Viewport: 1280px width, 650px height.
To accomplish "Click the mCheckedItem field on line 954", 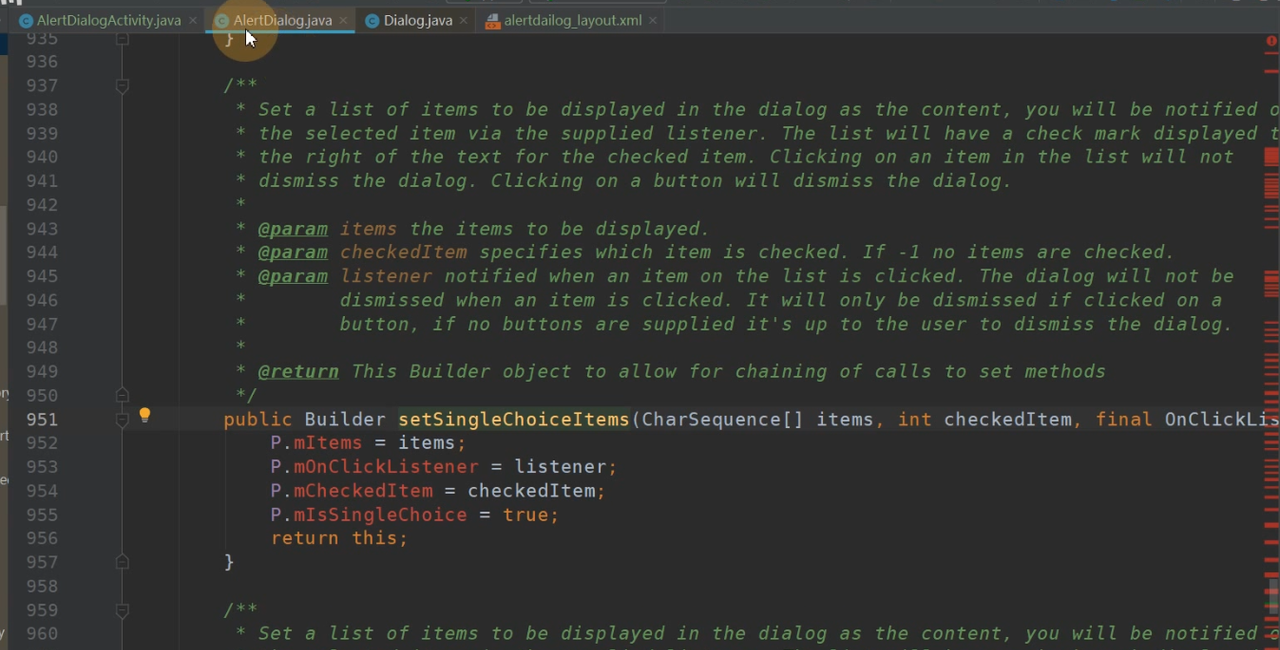I will point(363,491).
